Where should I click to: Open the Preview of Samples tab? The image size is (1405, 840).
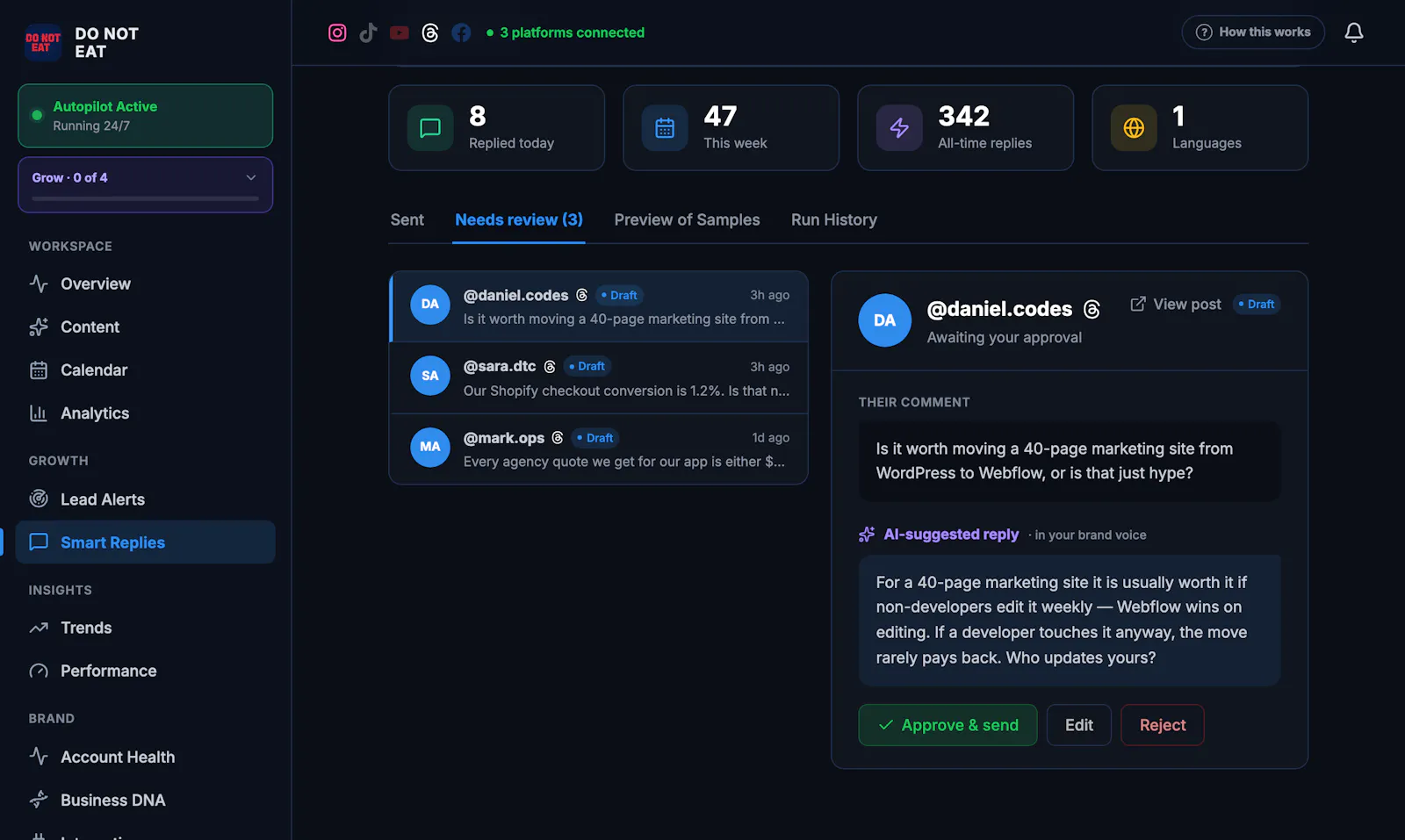tap(687, 219)
